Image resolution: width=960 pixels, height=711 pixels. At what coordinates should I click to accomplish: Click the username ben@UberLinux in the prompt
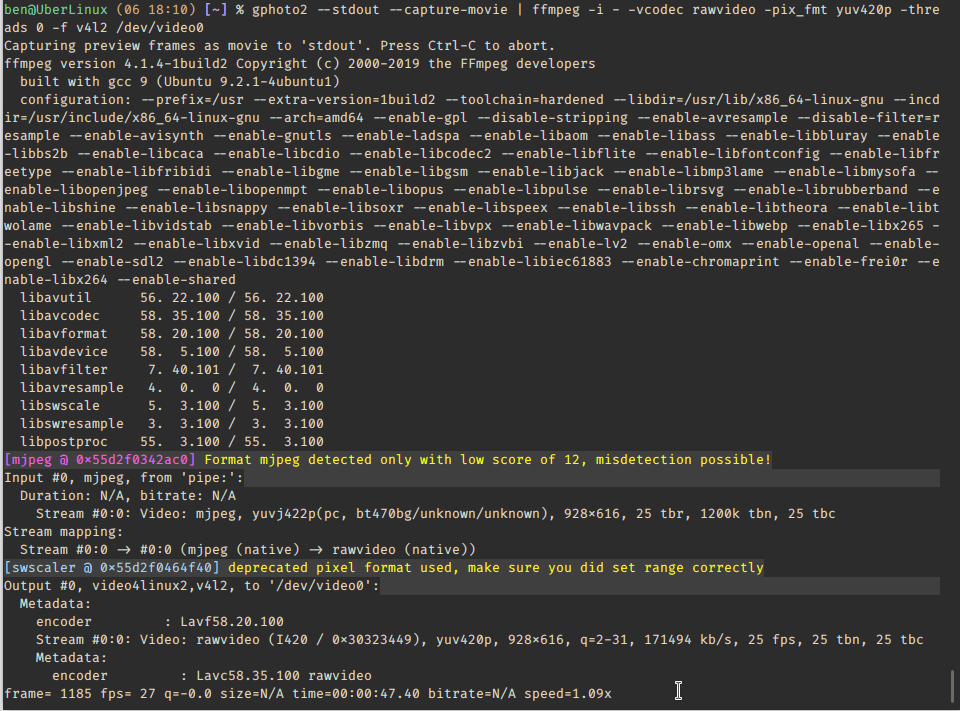click(56, 10)
